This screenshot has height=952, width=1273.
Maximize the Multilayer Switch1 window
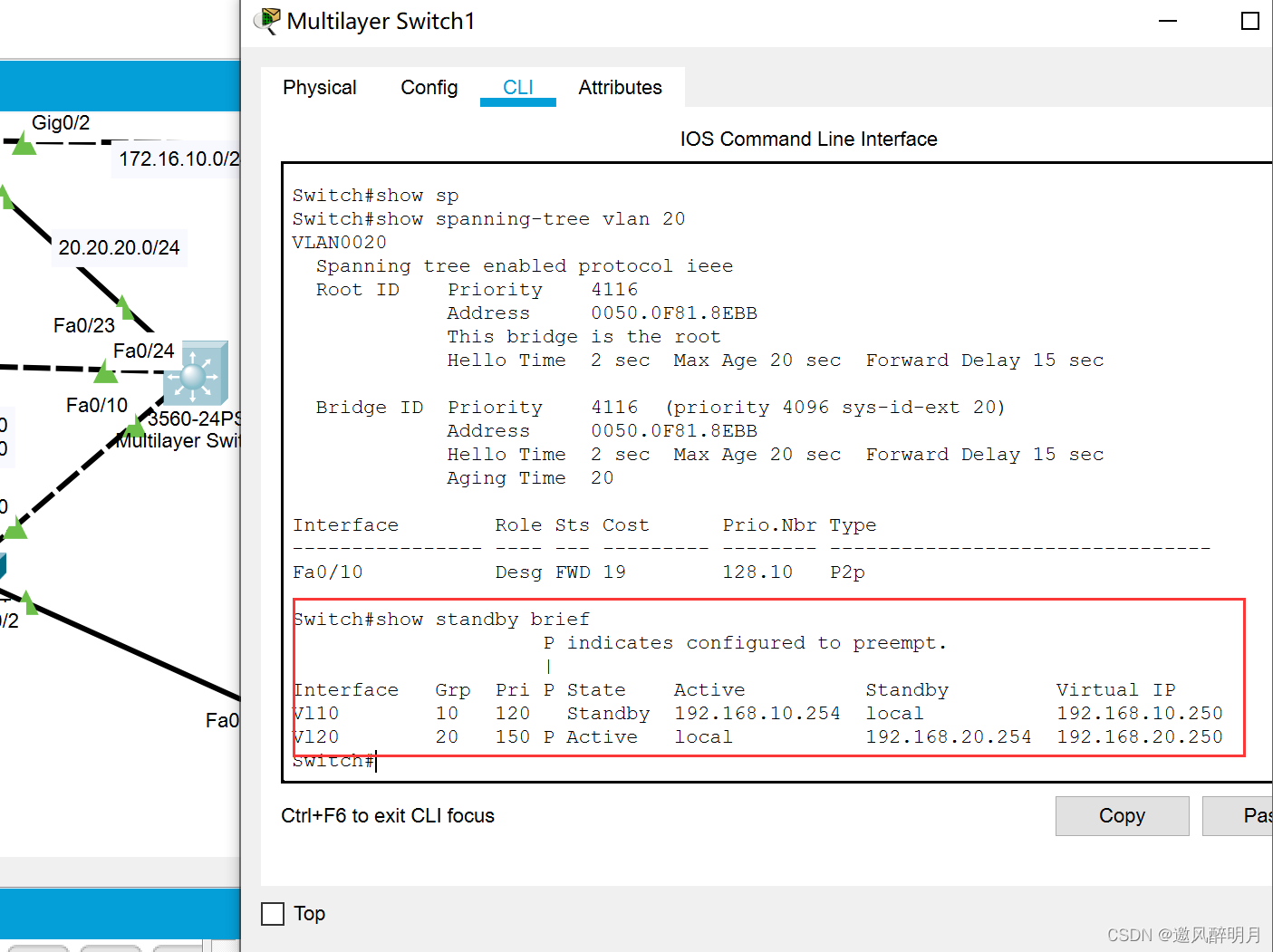(x=1250, y=21)
